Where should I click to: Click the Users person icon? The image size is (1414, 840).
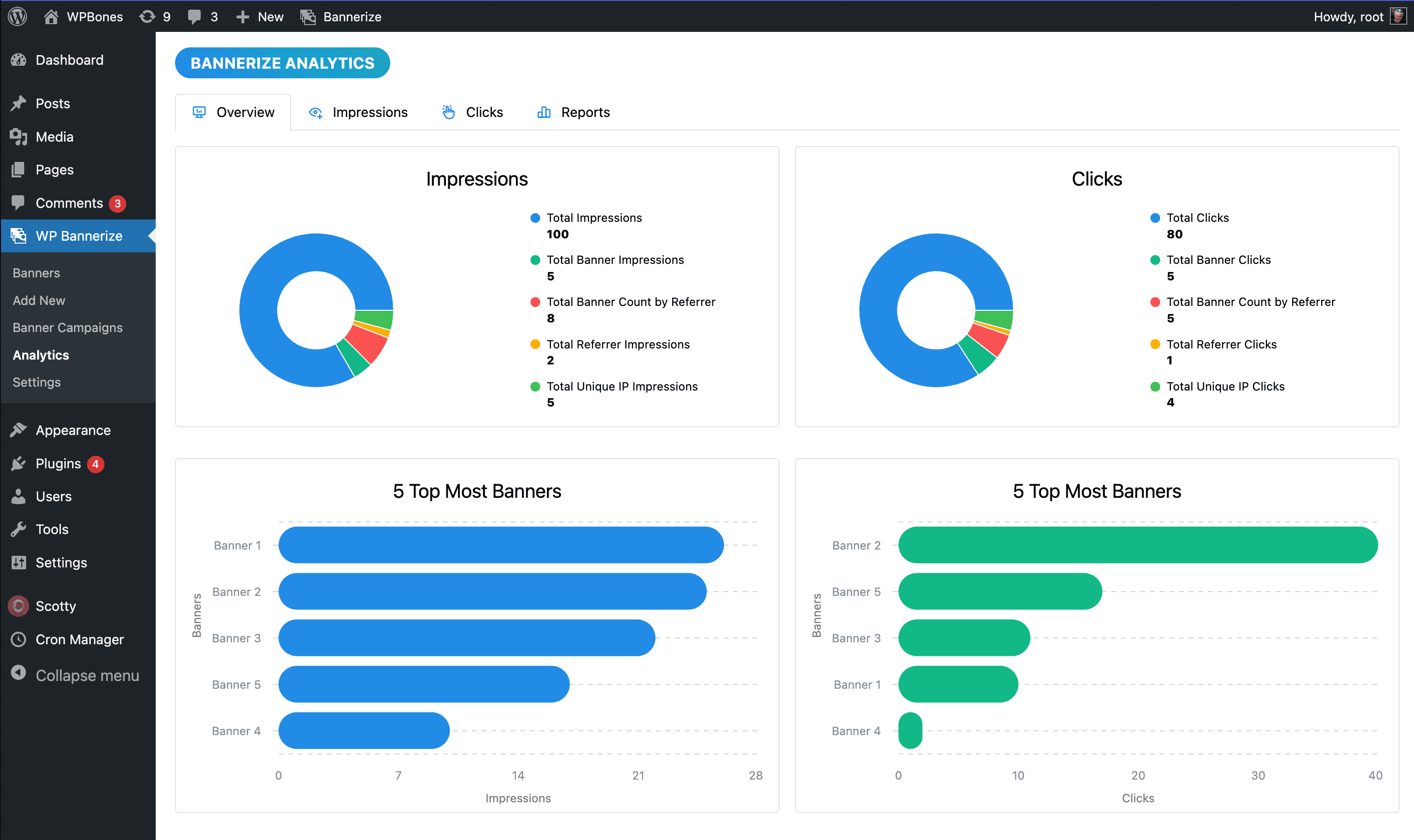19,496
